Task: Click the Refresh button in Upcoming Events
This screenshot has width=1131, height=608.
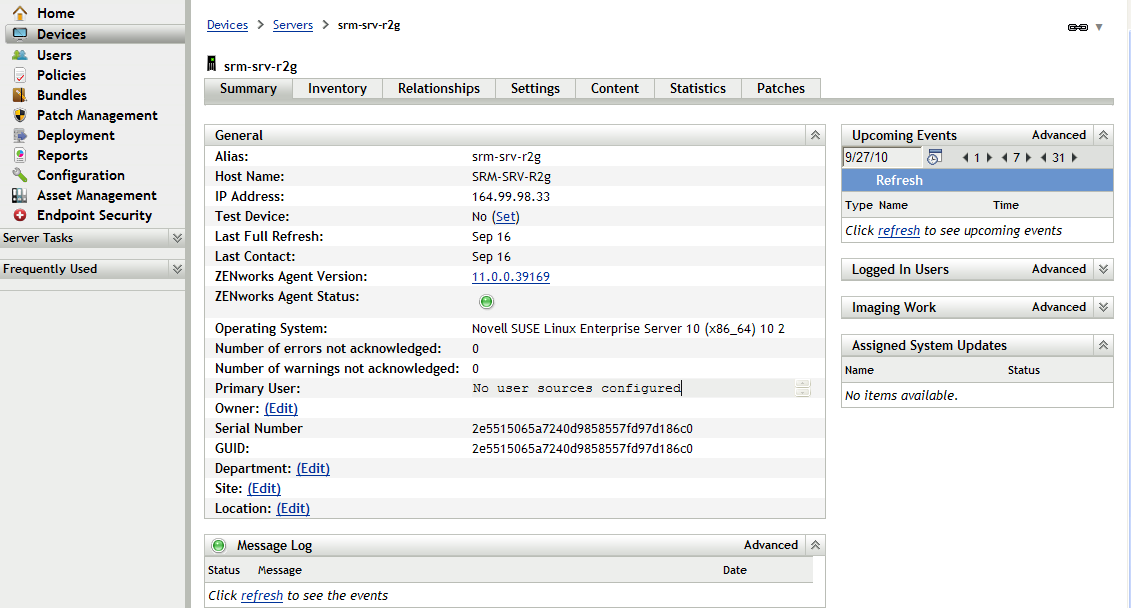Action: coord(898,180)
